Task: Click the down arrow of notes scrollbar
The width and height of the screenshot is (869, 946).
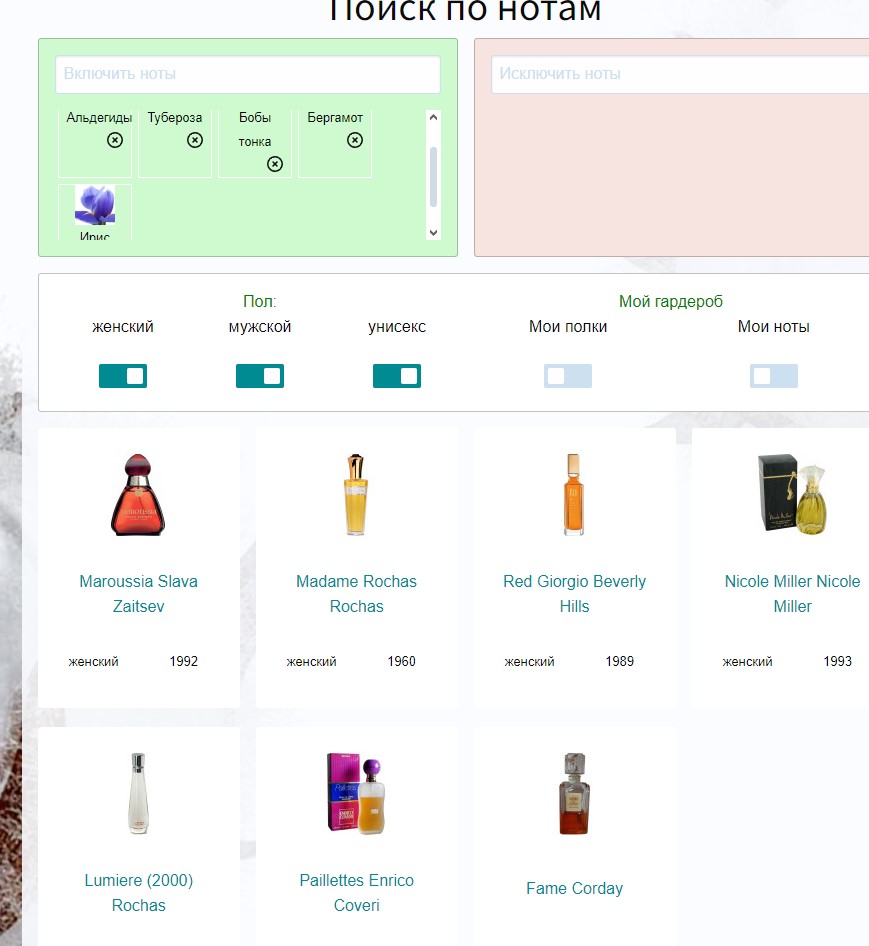Action: pyautogui.click(x=433, y=232)
